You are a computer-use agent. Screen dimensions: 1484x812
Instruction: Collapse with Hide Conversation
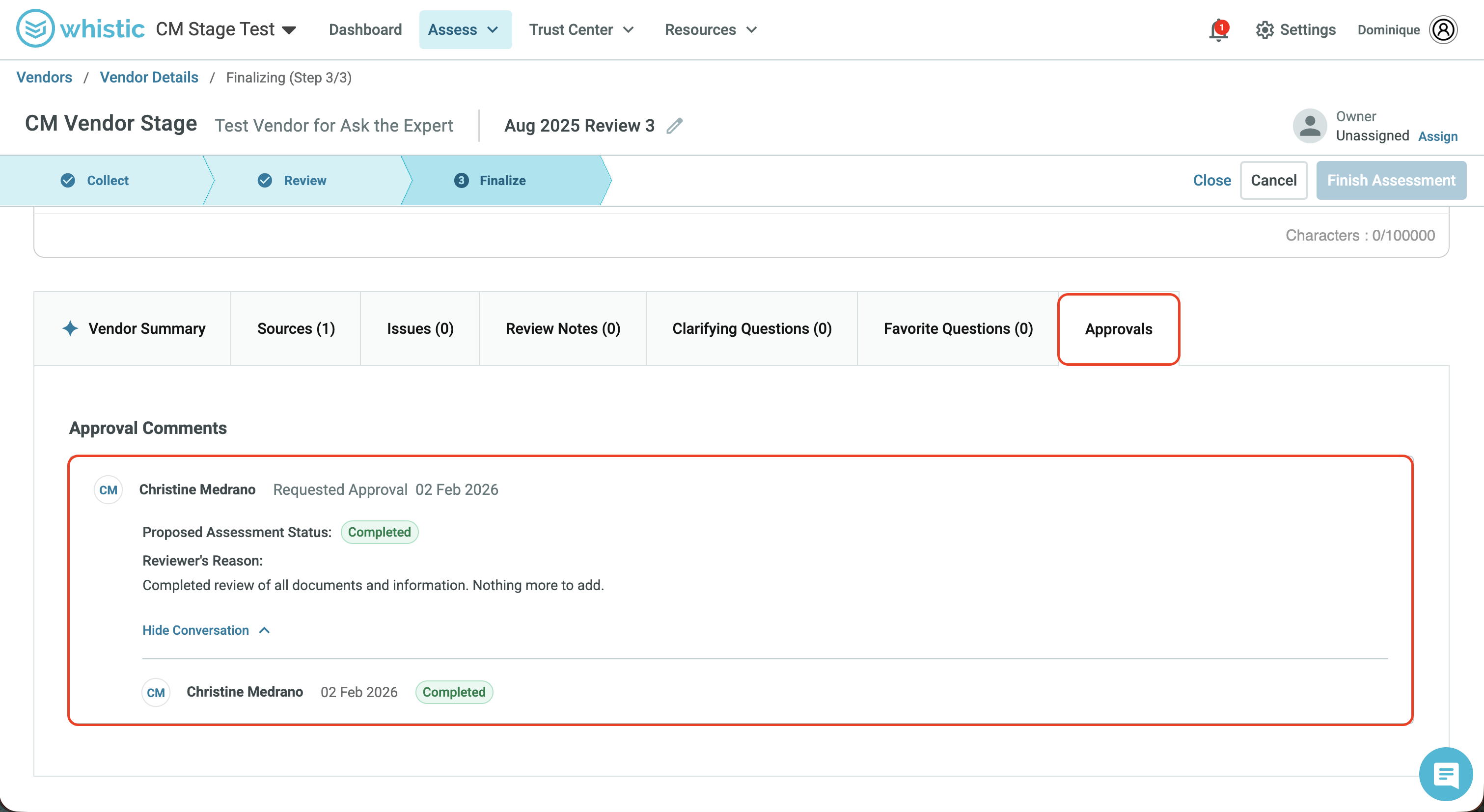[206, 630]
